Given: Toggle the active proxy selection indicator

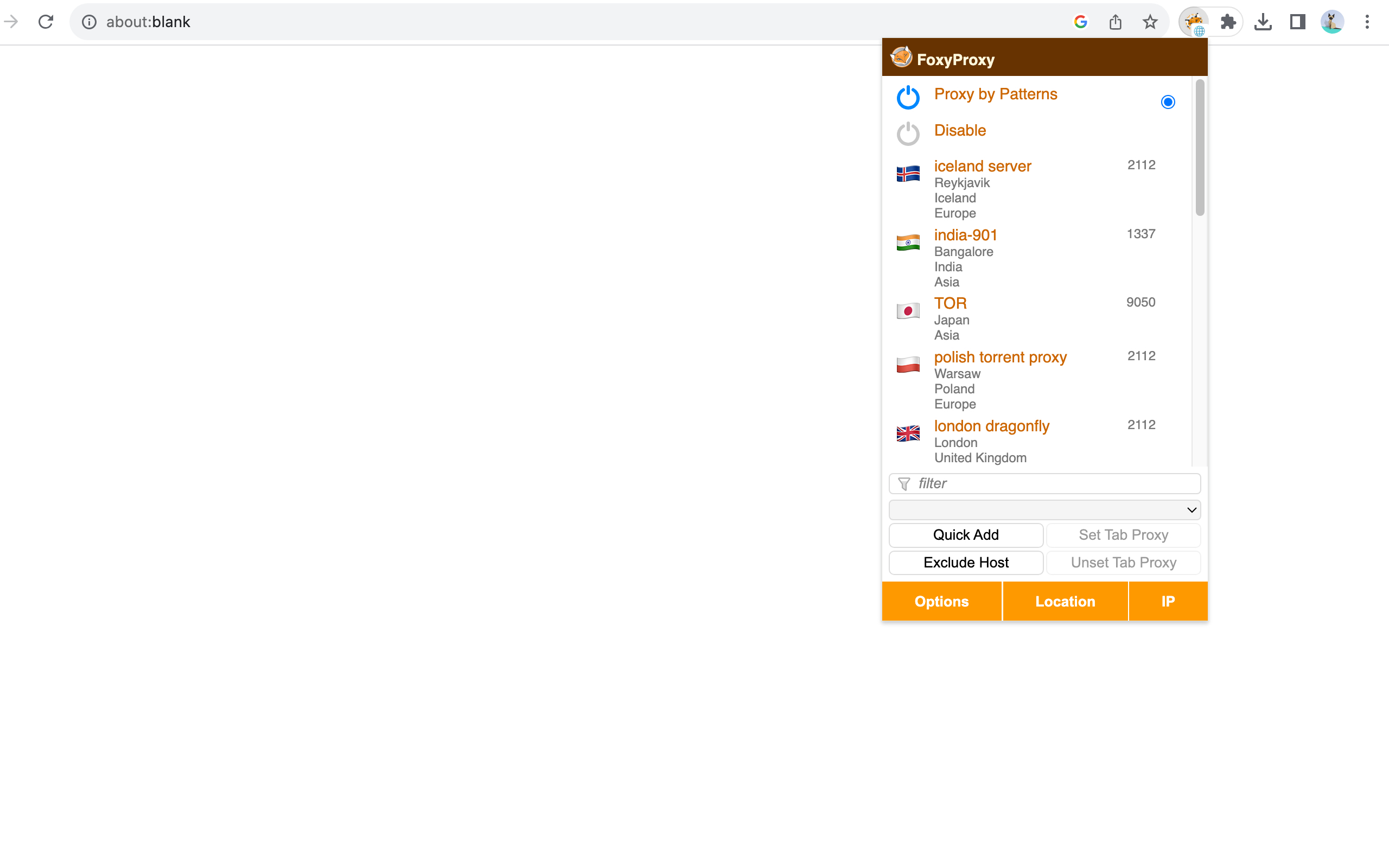Looking at the screenshot, I should pyautogui.click(x=1167, y=102).
